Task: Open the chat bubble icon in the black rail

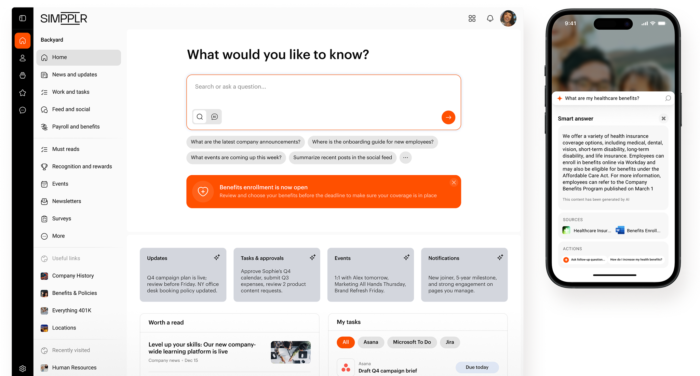Action: pos(22,110)
